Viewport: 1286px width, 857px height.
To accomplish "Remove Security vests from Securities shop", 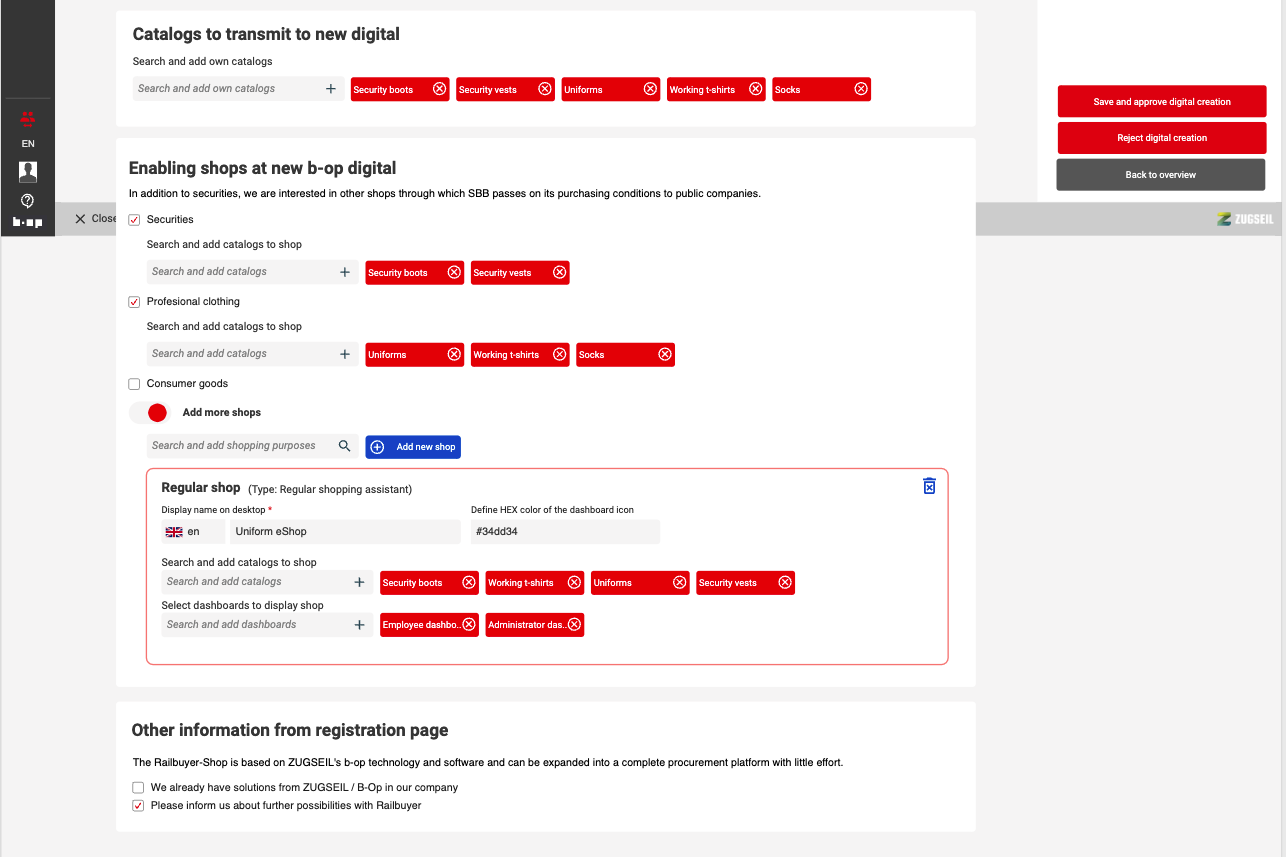I will [x=560, y=272].
